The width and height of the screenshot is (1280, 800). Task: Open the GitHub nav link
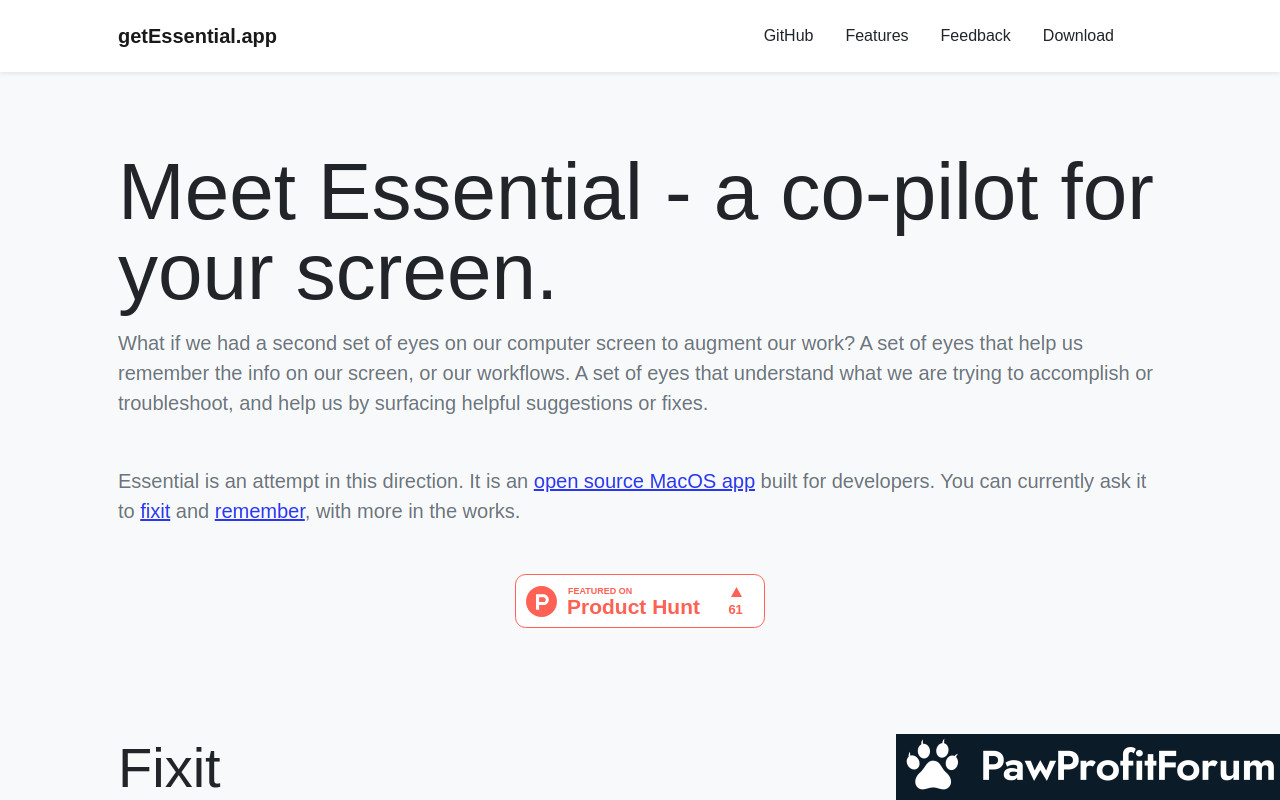(x=788, y=36)
